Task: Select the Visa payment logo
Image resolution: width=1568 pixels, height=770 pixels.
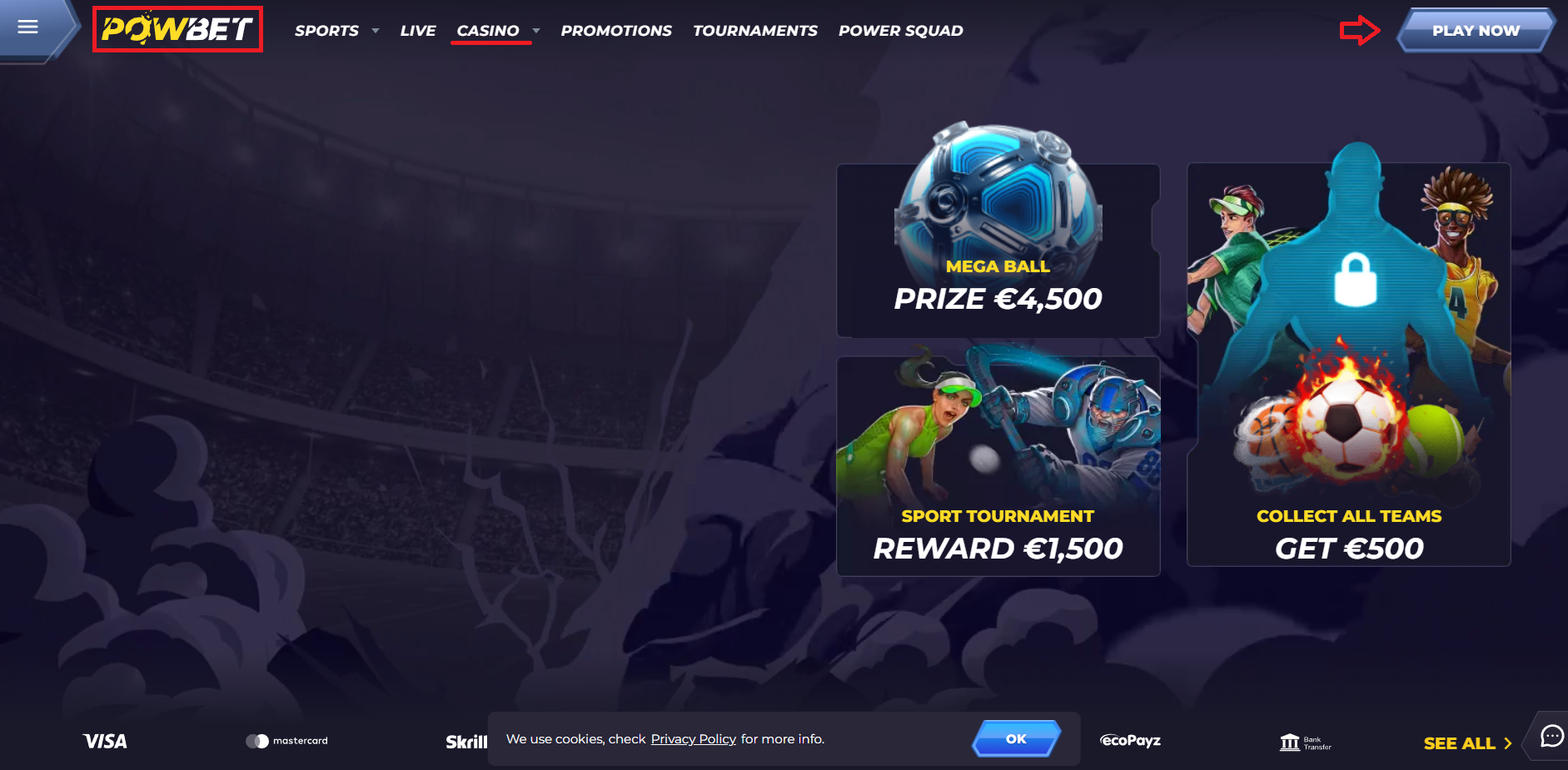Action: coord(105,741)
